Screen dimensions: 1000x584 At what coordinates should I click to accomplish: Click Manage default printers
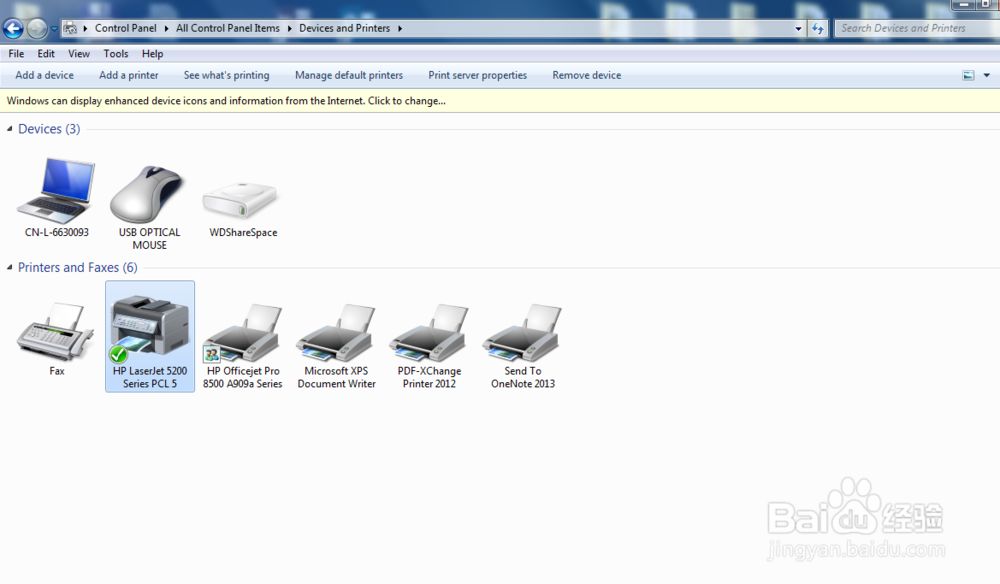point(349,75)
